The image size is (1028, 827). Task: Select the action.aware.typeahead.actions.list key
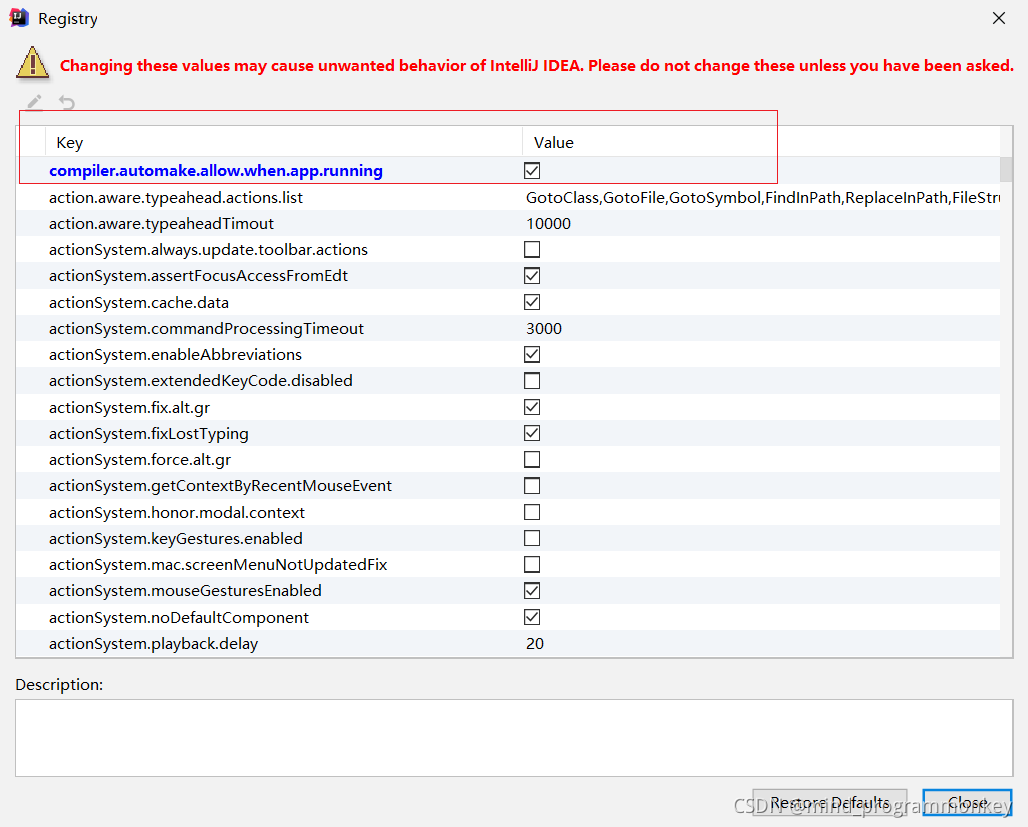point(176,197)
